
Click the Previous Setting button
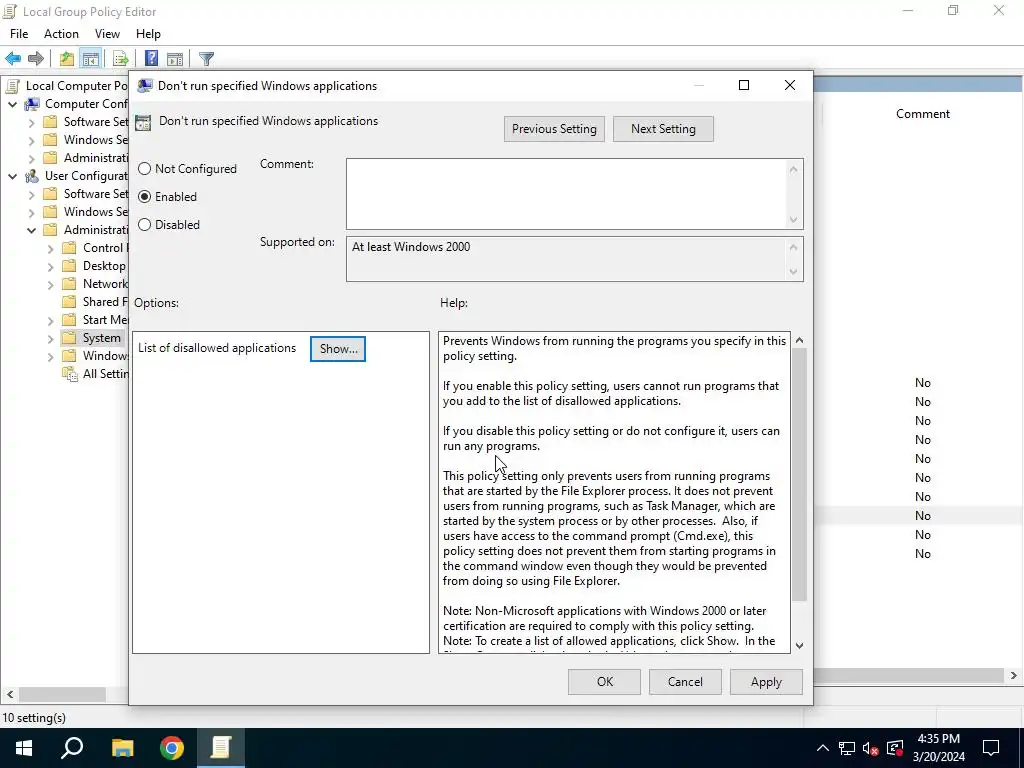554,129
